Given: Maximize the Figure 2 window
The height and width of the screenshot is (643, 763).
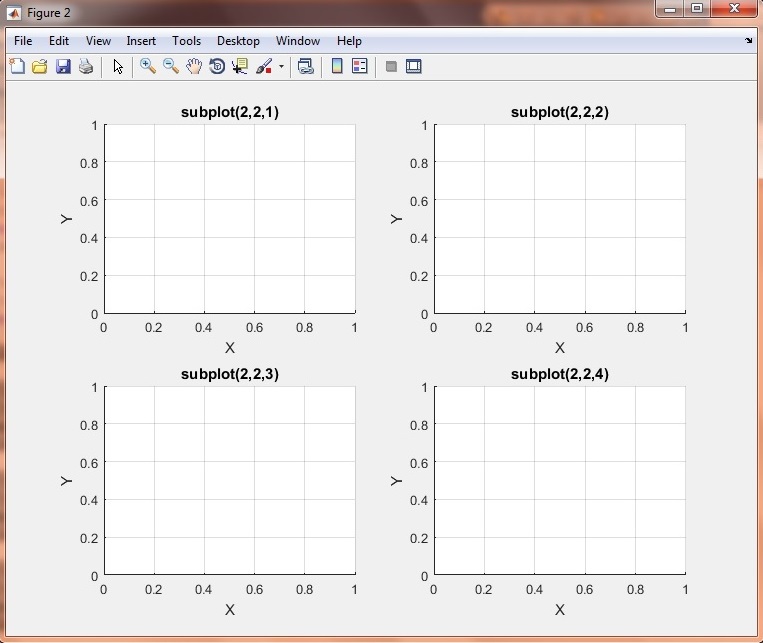Looking at the screenshot, I should [697, 8].
